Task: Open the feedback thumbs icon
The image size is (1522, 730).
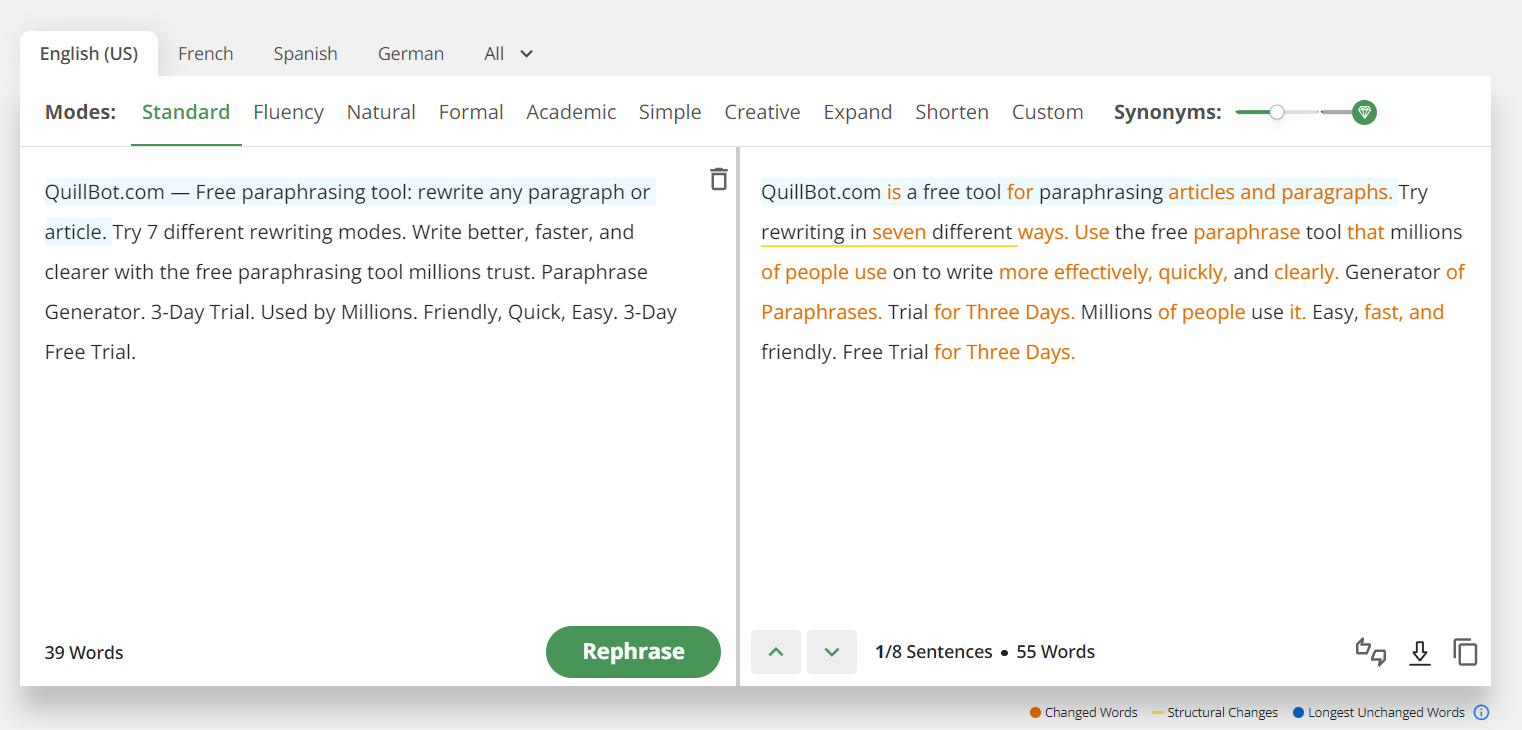Action: coord(1371,652)
